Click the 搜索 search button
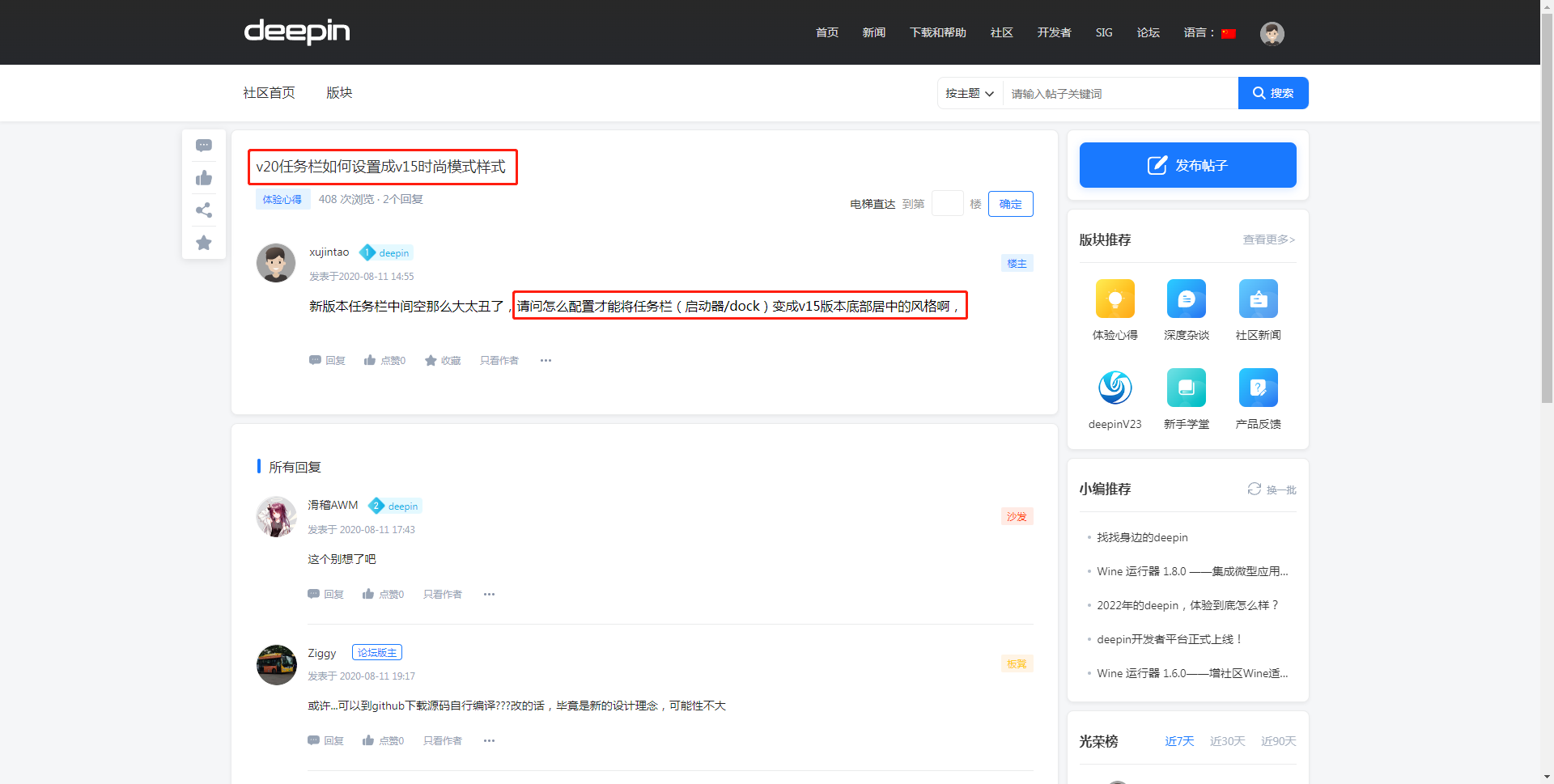The image size is (1554, 784). 1273,93
